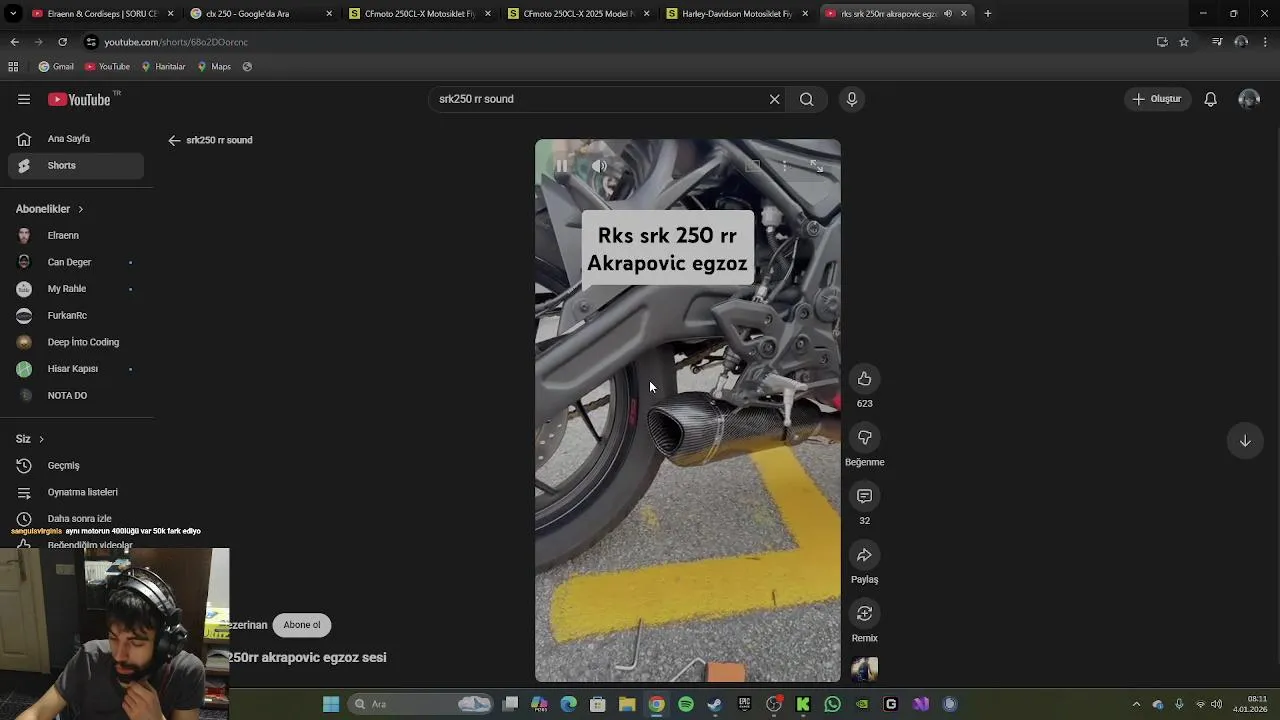The height and width of the screenshot is (720, 1280).
Task: Clear the search box text
Action: click(x=774, y=99)
